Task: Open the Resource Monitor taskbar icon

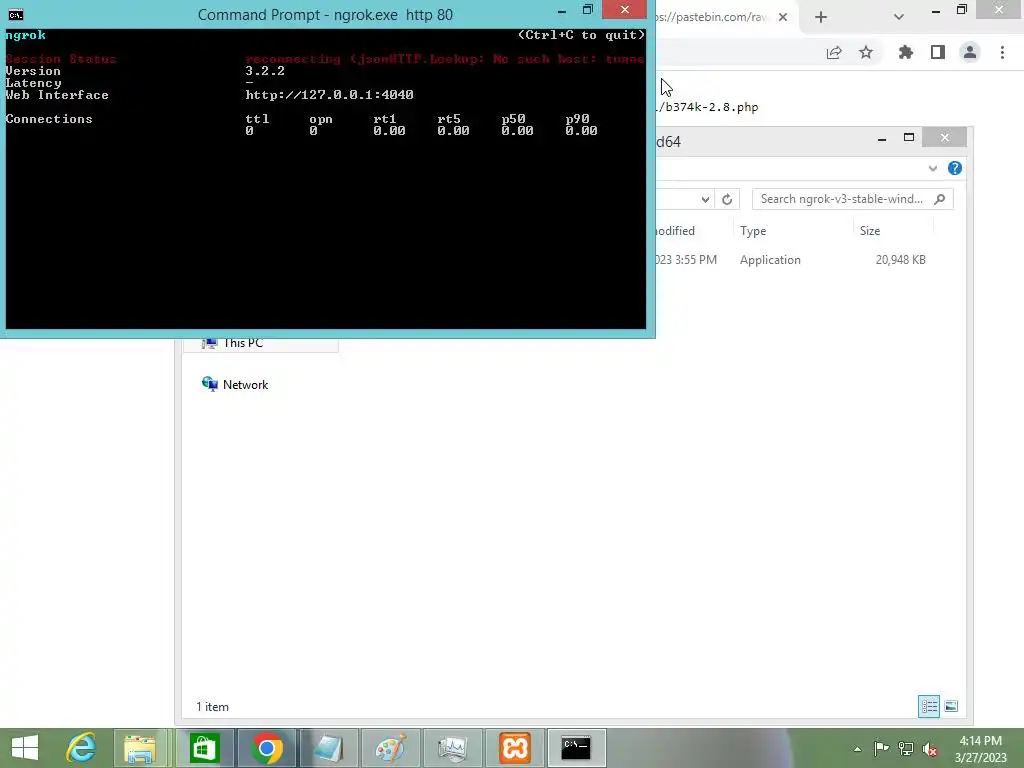Action: click(452, 748)
